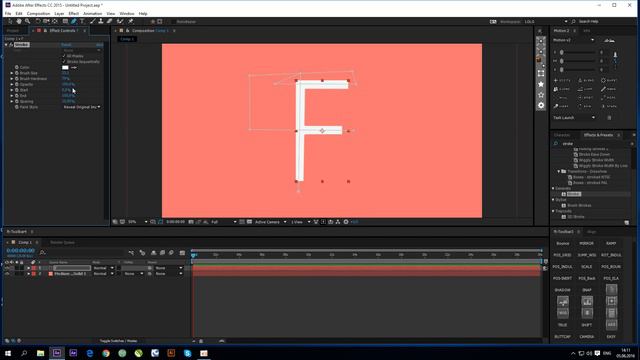640x360 pixels.
Task: Toggle the Stroke effect fx switch
Action: point(11,44)
